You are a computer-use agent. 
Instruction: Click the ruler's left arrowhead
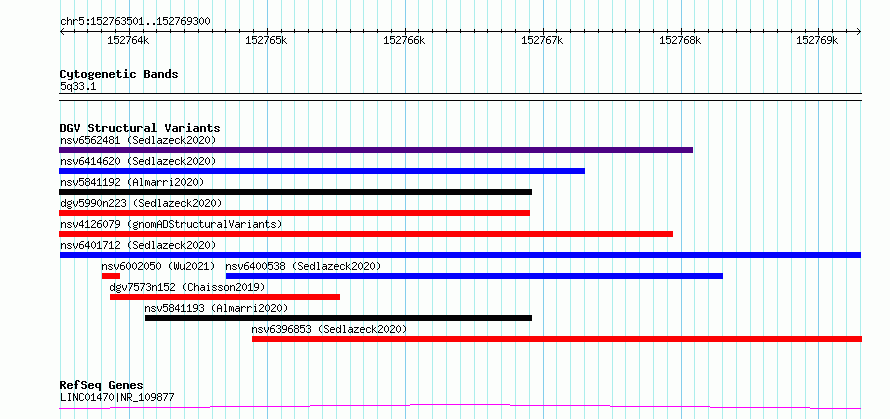tap(62, 32)
